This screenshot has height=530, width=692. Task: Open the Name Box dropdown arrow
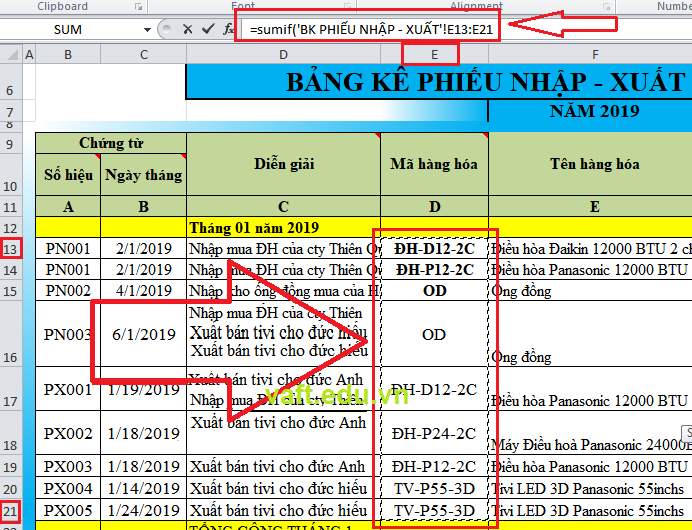point(147,30)
